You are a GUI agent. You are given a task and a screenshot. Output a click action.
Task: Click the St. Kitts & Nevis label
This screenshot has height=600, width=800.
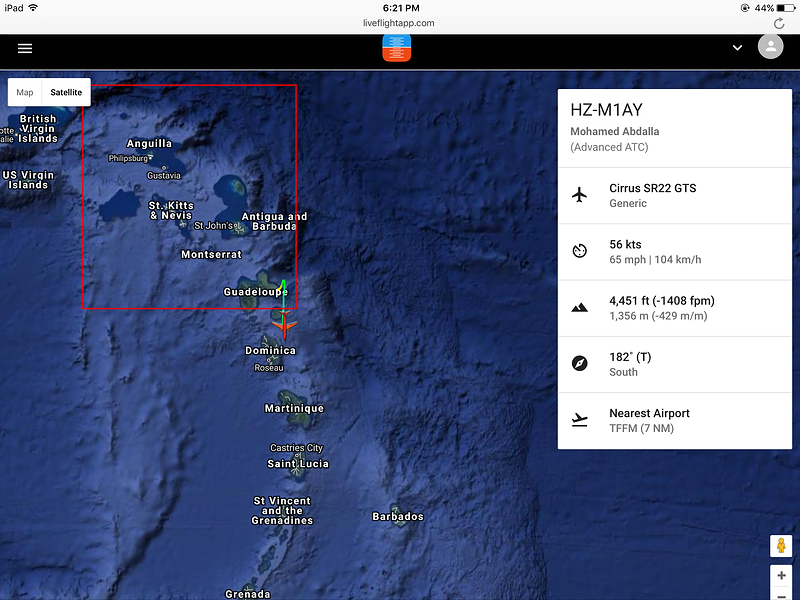click(171, 210)
